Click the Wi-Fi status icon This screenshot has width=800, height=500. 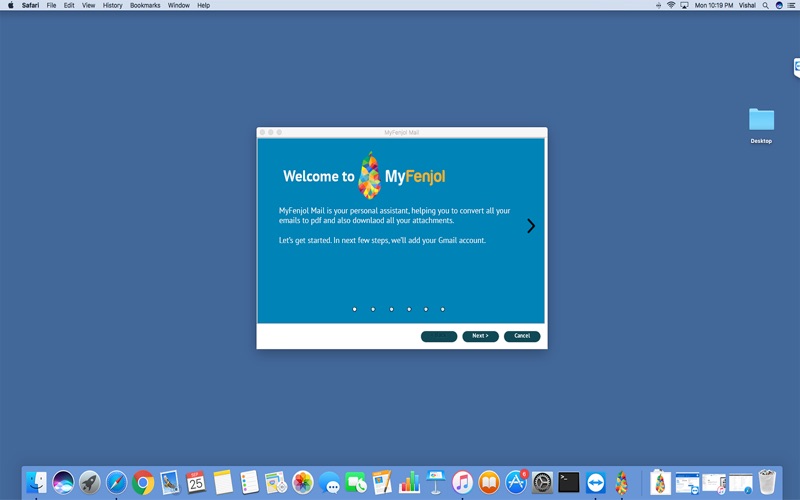671,5
